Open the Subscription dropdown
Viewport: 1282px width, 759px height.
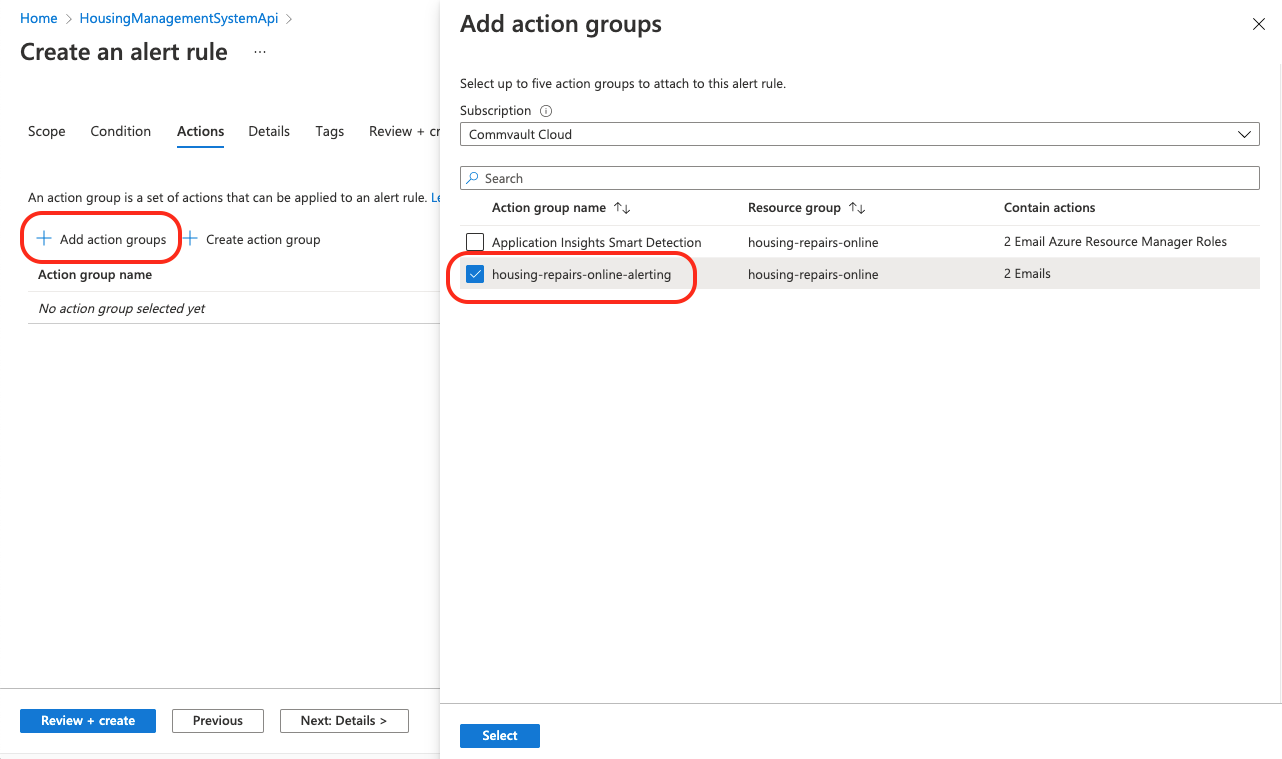click(x=859, y=134)
